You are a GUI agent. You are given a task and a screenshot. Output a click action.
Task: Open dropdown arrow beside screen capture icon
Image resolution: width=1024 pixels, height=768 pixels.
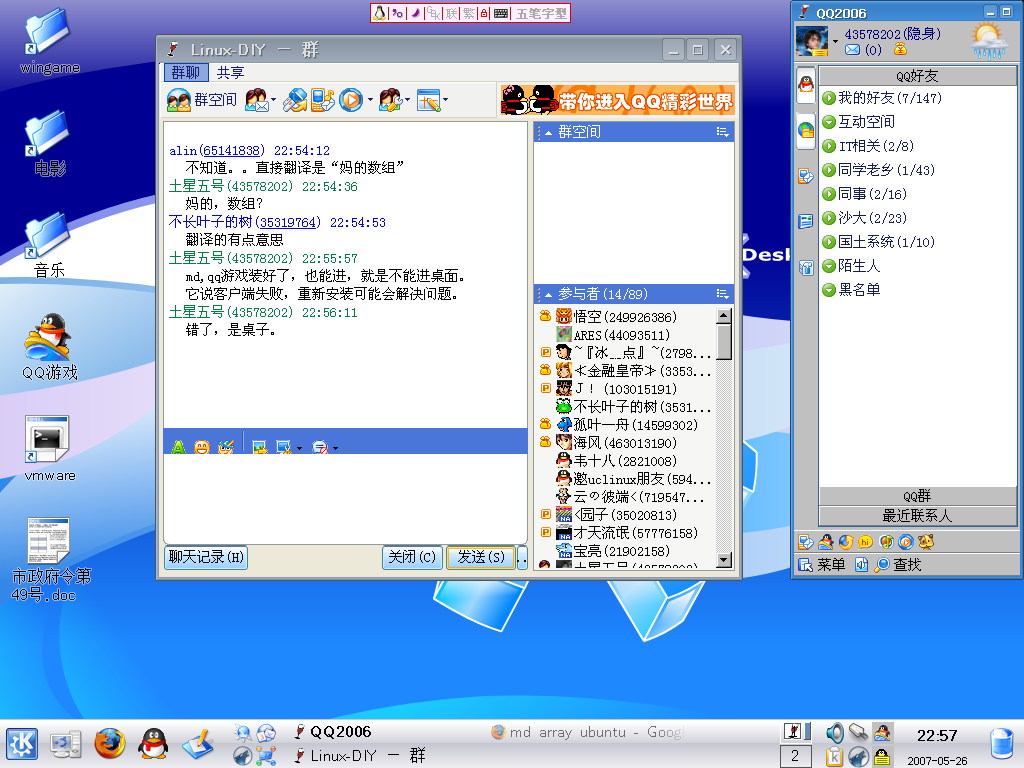click(300, 448)
